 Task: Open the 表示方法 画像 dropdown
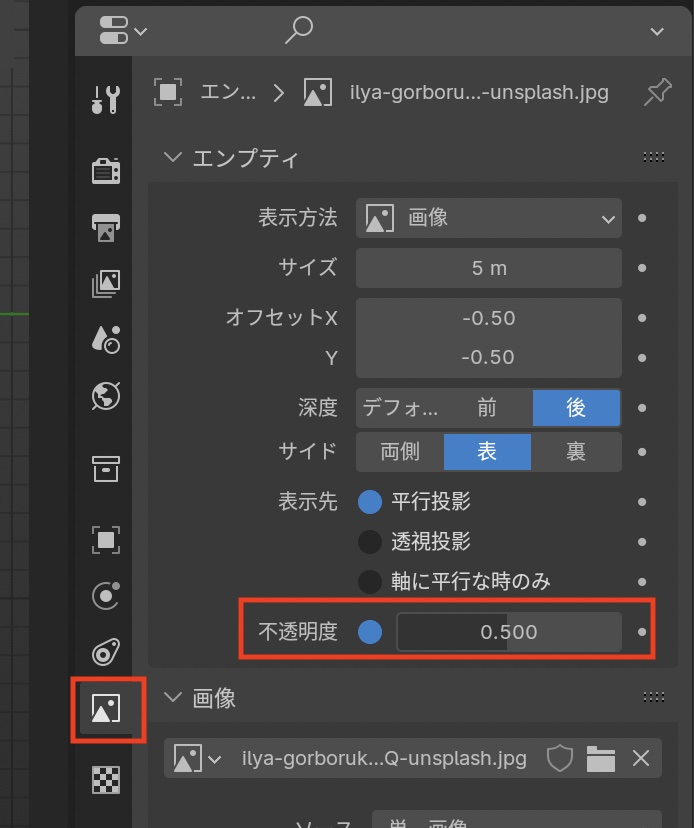488,218
